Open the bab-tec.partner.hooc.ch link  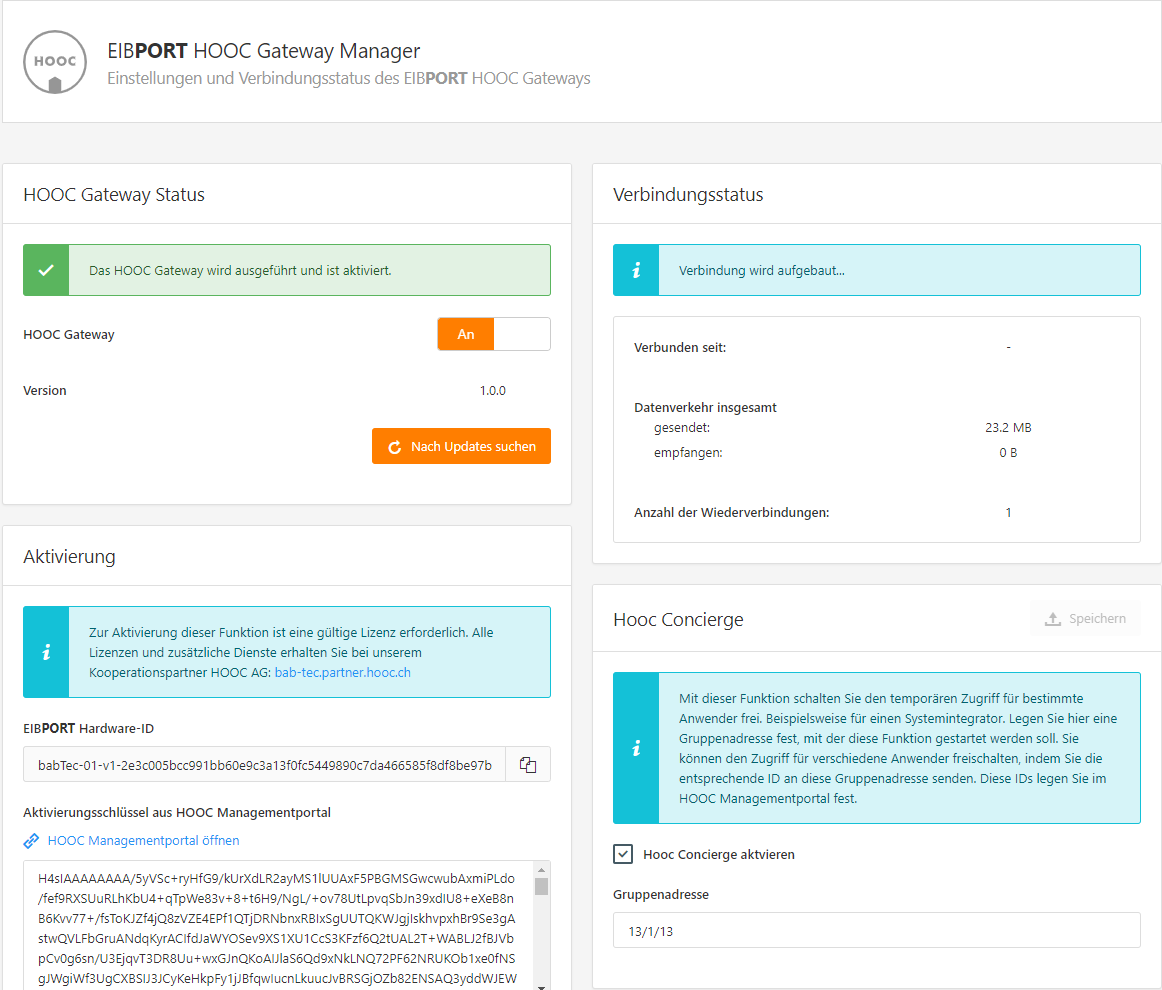click(x=342, y=672)
